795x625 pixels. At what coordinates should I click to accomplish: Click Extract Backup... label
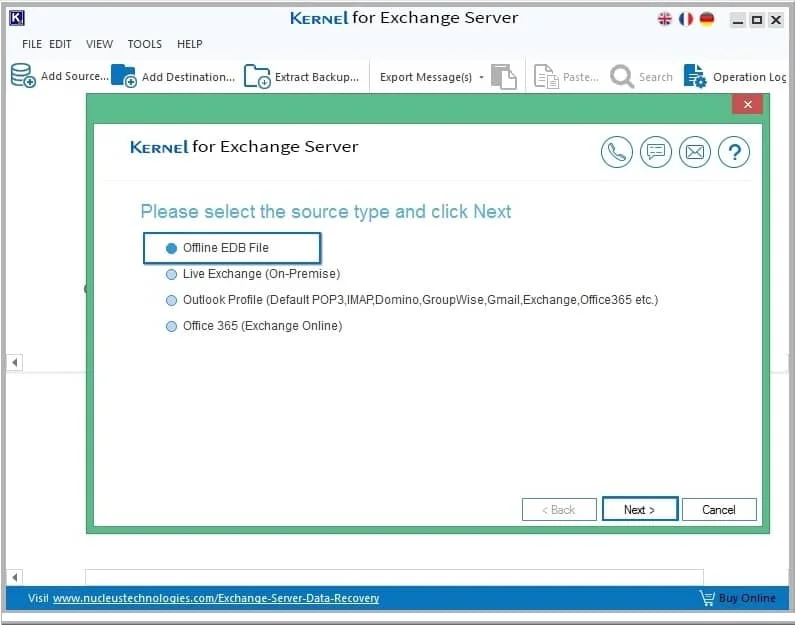[317, 77]
